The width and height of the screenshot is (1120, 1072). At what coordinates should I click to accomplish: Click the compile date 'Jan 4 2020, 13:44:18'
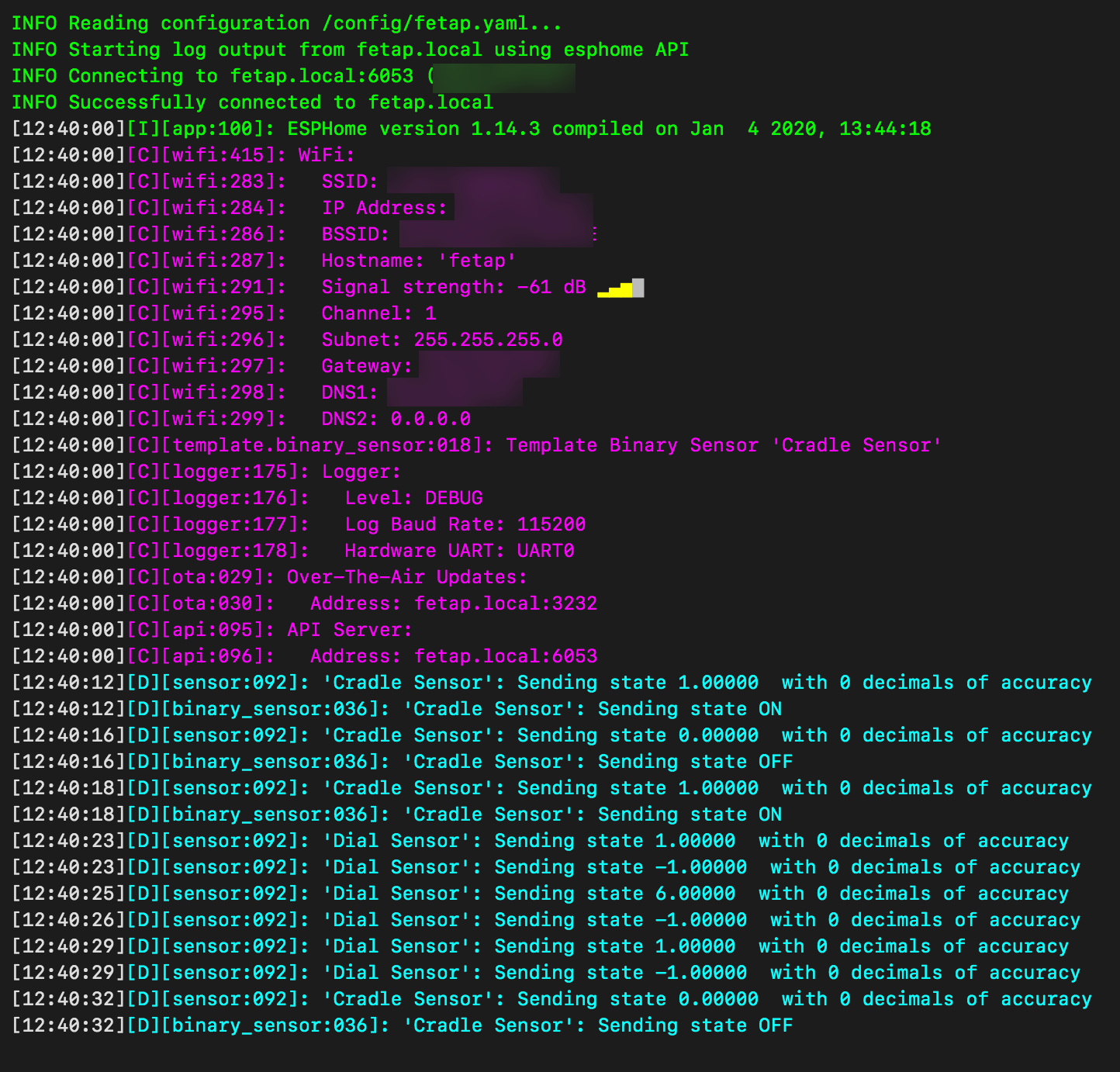click(811, 129)
